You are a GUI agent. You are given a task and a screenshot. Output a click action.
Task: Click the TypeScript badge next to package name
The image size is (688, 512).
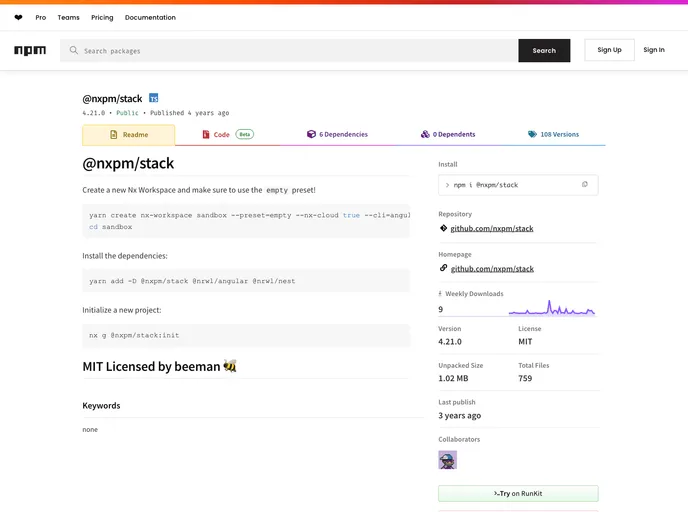coord(154,98)
